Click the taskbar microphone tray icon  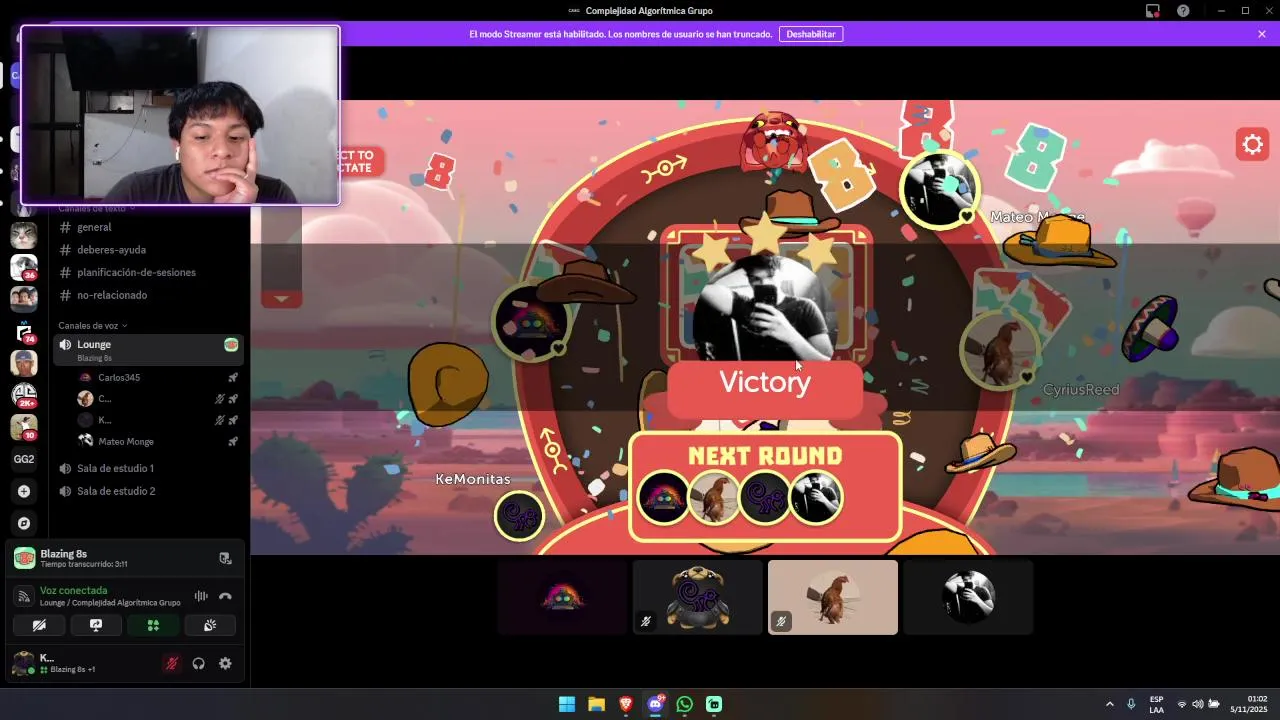pyautogui.click(x=1131, y=704)
